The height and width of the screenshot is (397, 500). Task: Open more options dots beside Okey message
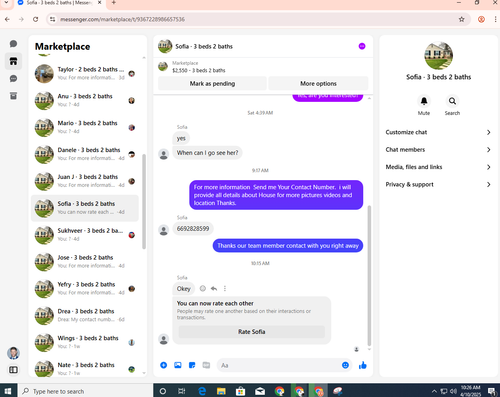point(225,289)
